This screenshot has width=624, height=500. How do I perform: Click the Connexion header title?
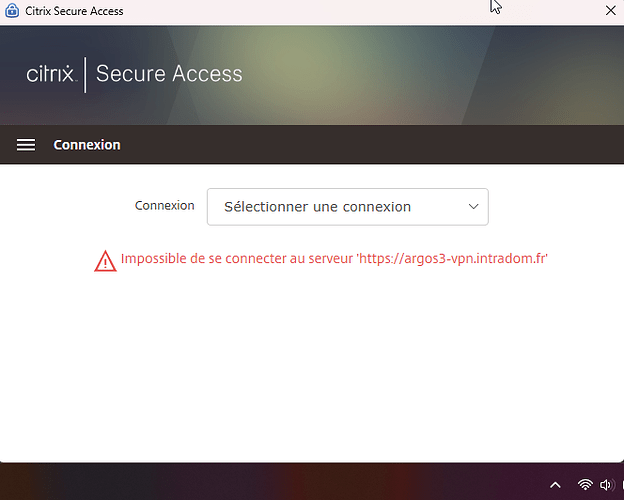[x=87, y=145]
